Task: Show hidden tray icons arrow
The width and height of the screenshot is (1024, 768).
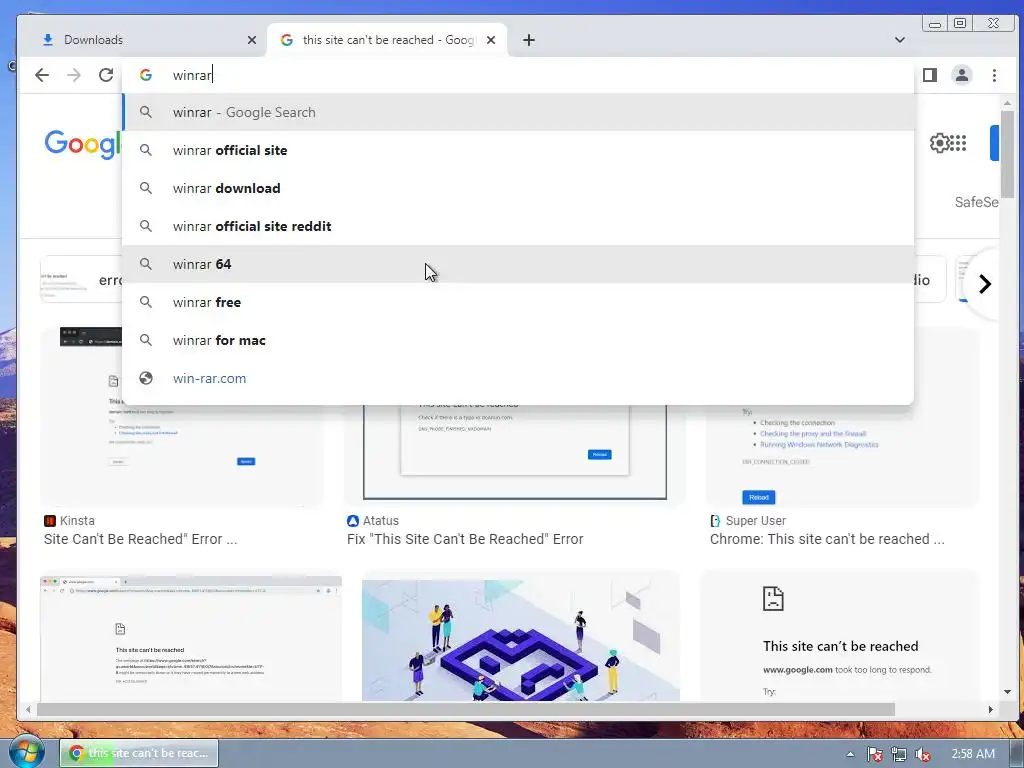Action: coord(850,754)
